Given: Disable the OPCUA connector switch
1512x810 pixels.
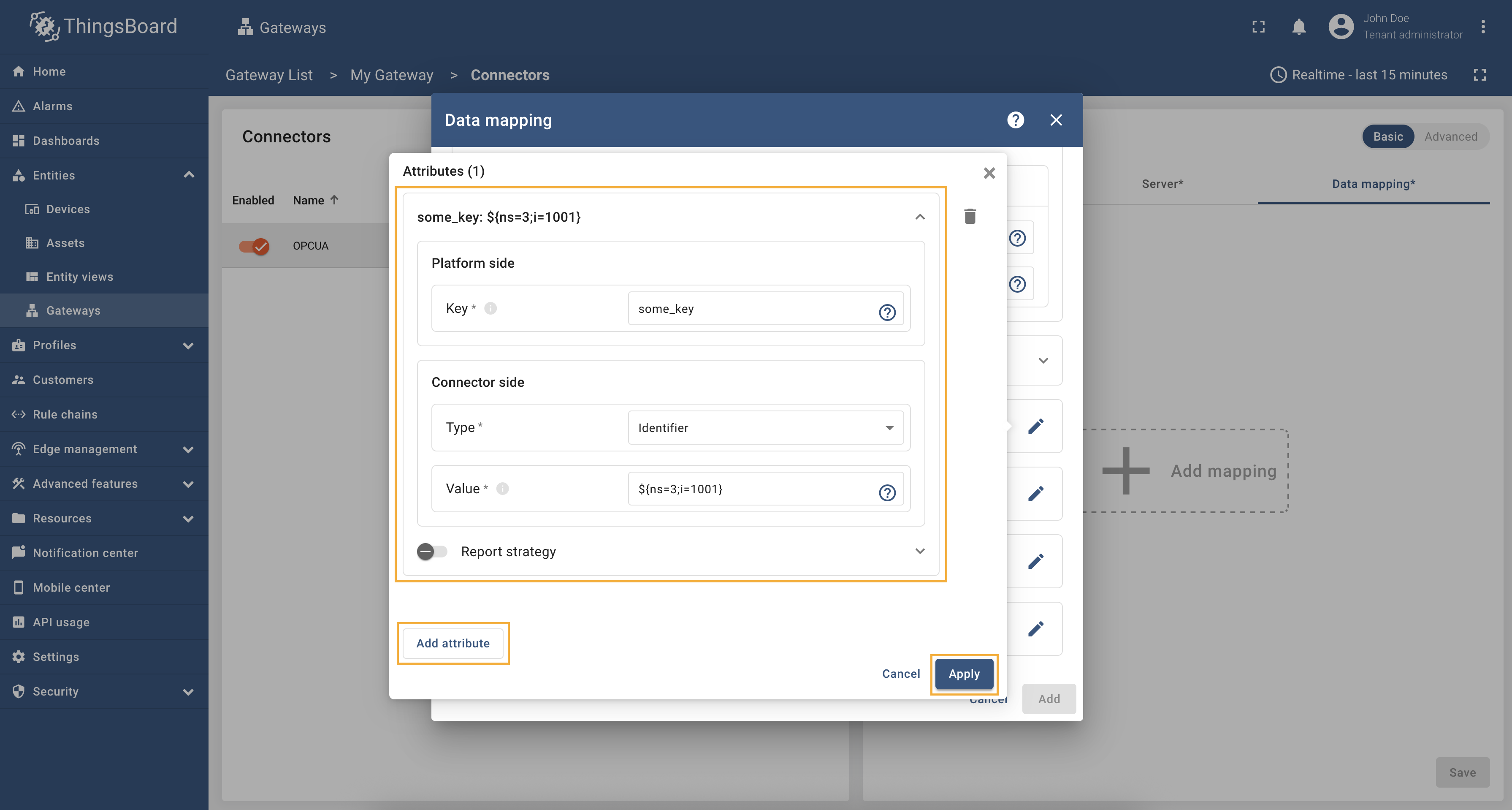Looking at the screenshot, I should point(254,245).
